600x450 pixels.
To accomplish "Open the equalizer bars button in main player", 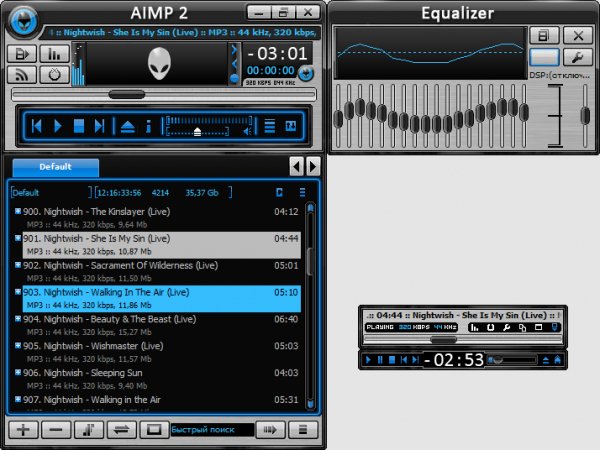I will point(55,54).
